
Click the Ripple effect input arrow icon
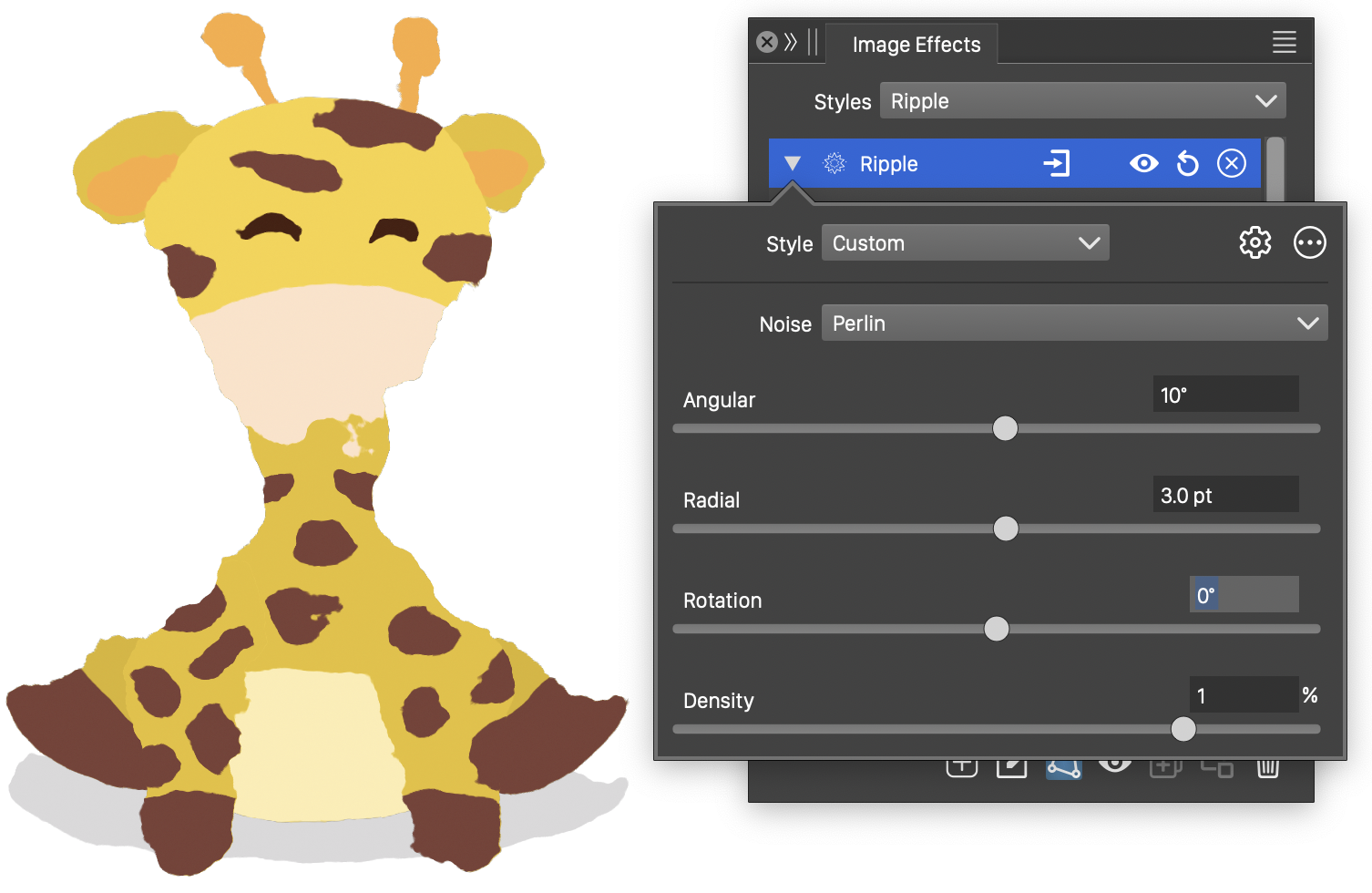(x=1056, y=164)
